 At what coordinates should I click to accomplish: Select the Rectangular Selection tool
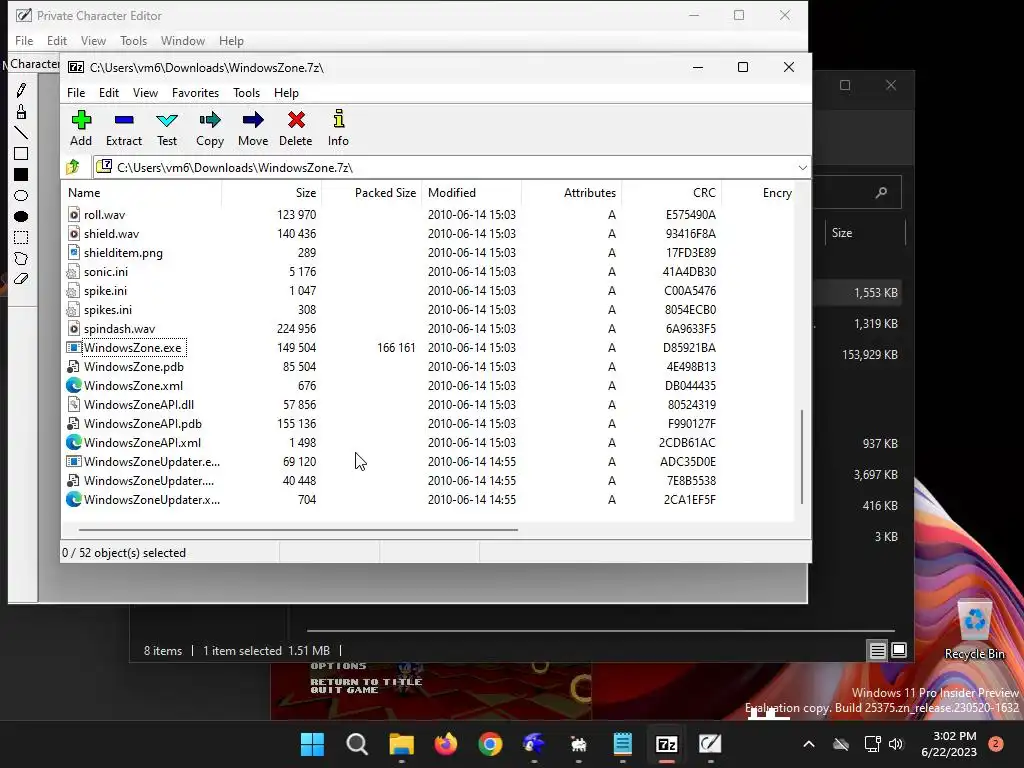click(x=21, y=237)
